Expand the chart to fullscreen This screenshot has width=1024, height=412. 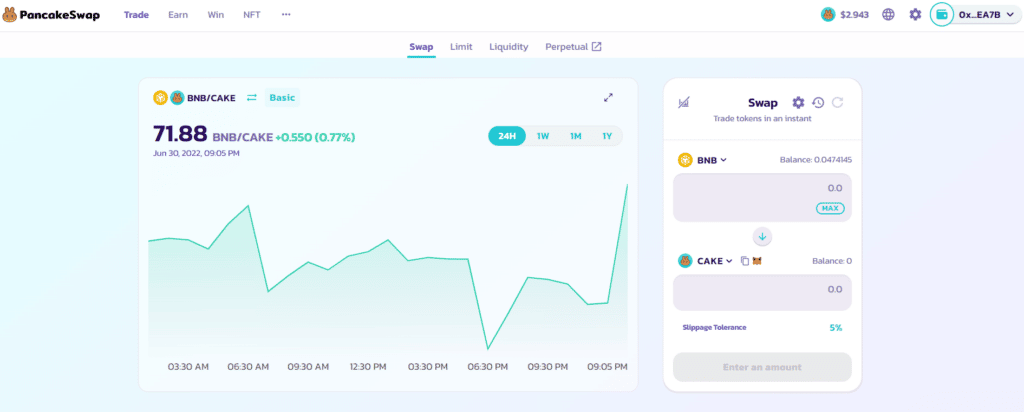(x=608, y=98)
